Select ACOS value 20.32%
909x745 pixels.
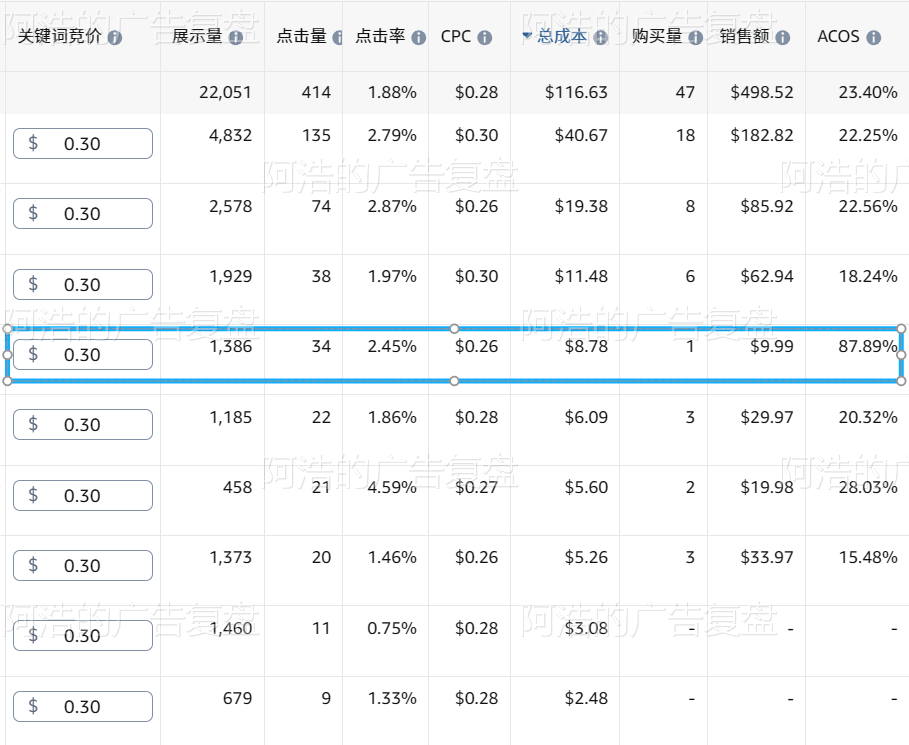pyautogui.click(x=868, y=417)
